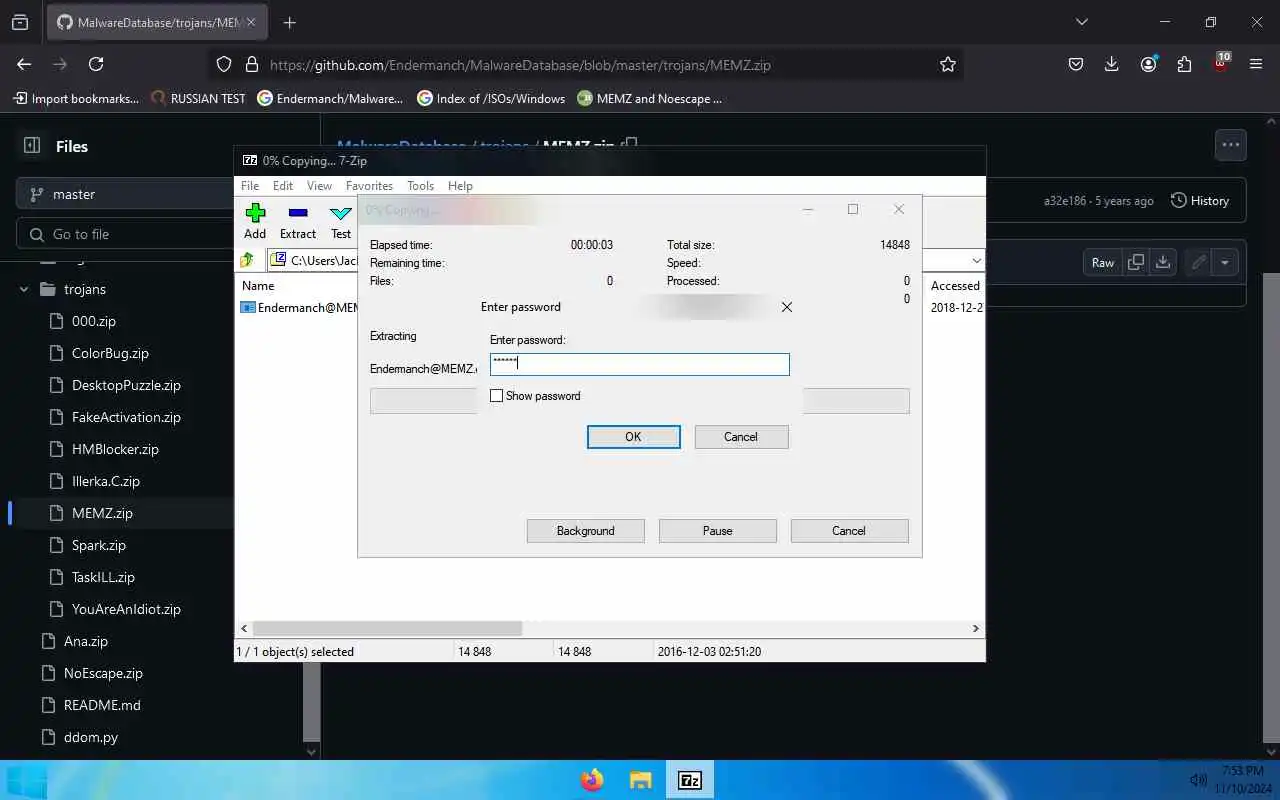Close the Enter password dialog
This screenshot has height=800, width=1280.
[787, 307]
